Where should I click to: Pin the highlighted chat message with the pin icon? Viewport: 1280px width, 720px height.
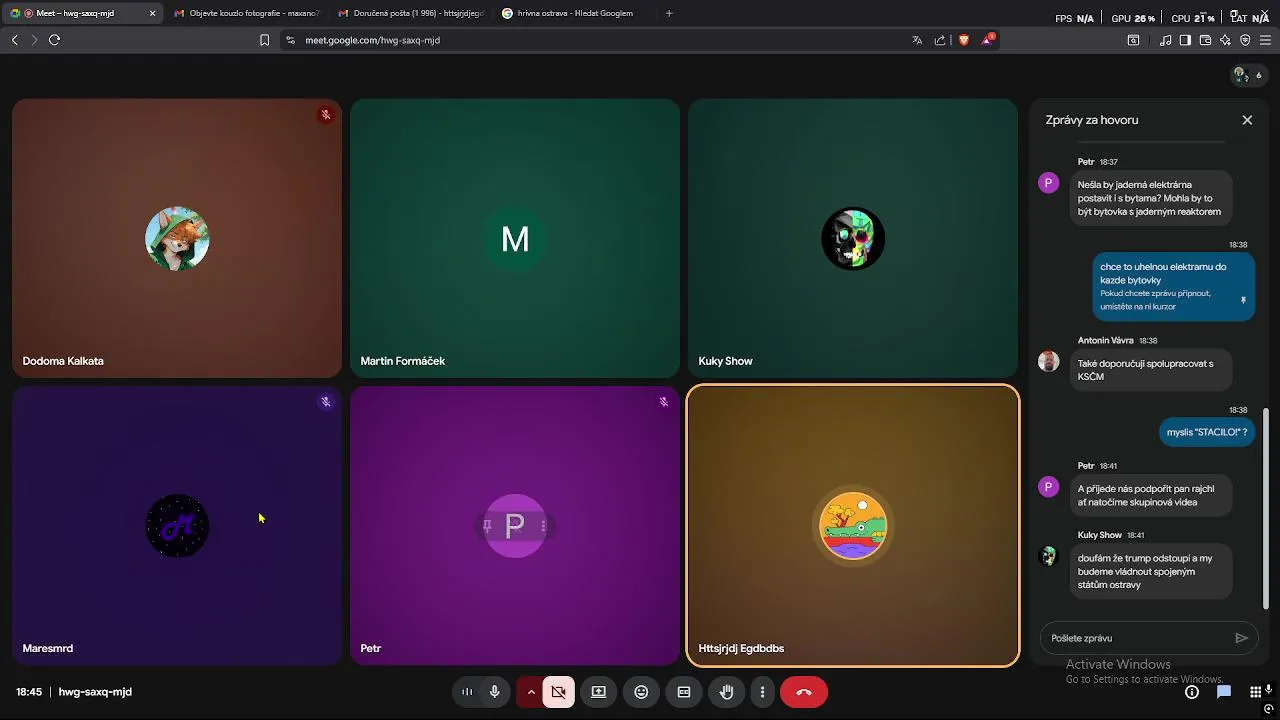[x=1243, y=300]
